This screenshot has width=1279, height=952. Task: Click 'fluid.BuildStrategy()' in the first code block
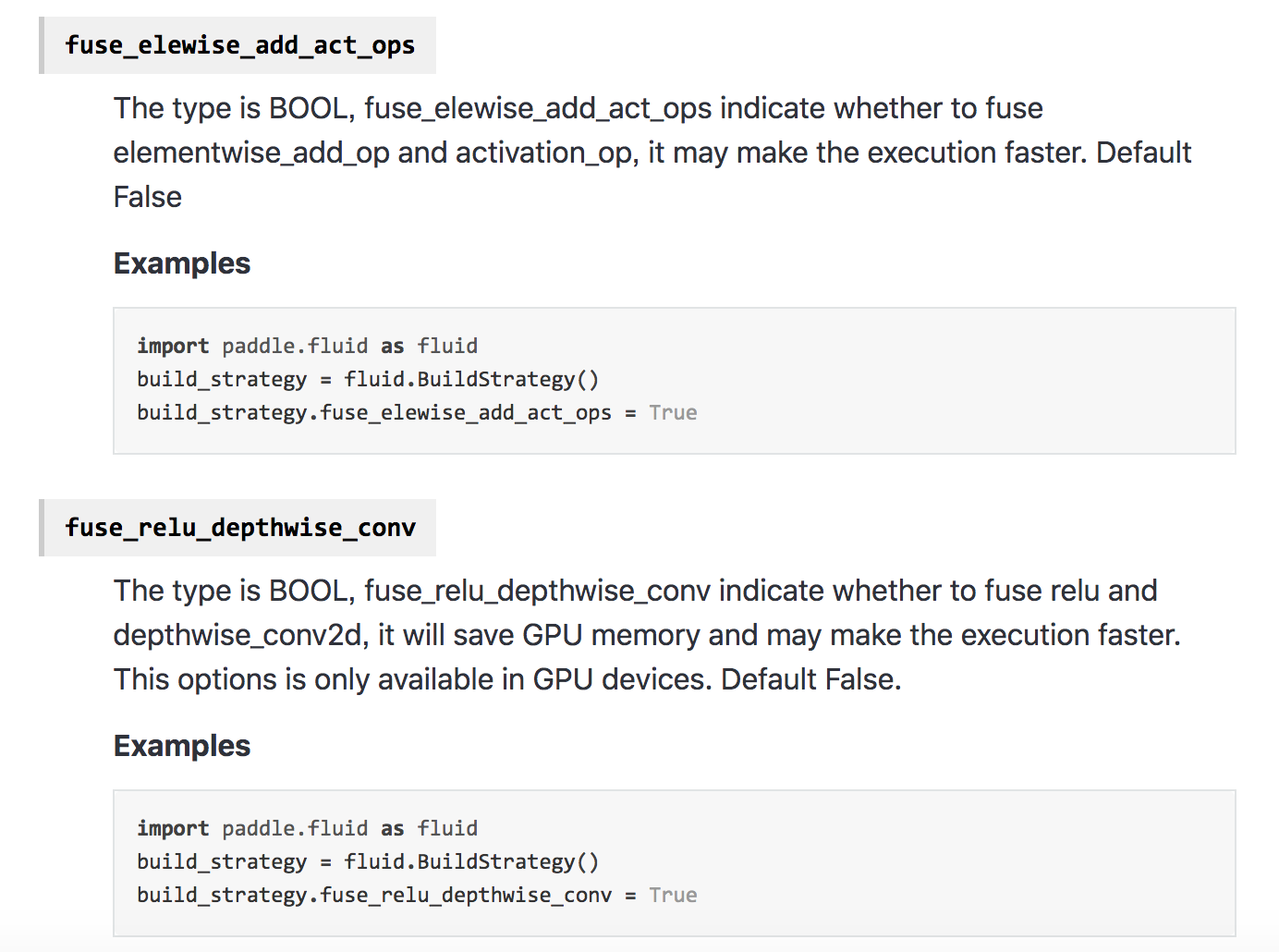click(471, 379)
